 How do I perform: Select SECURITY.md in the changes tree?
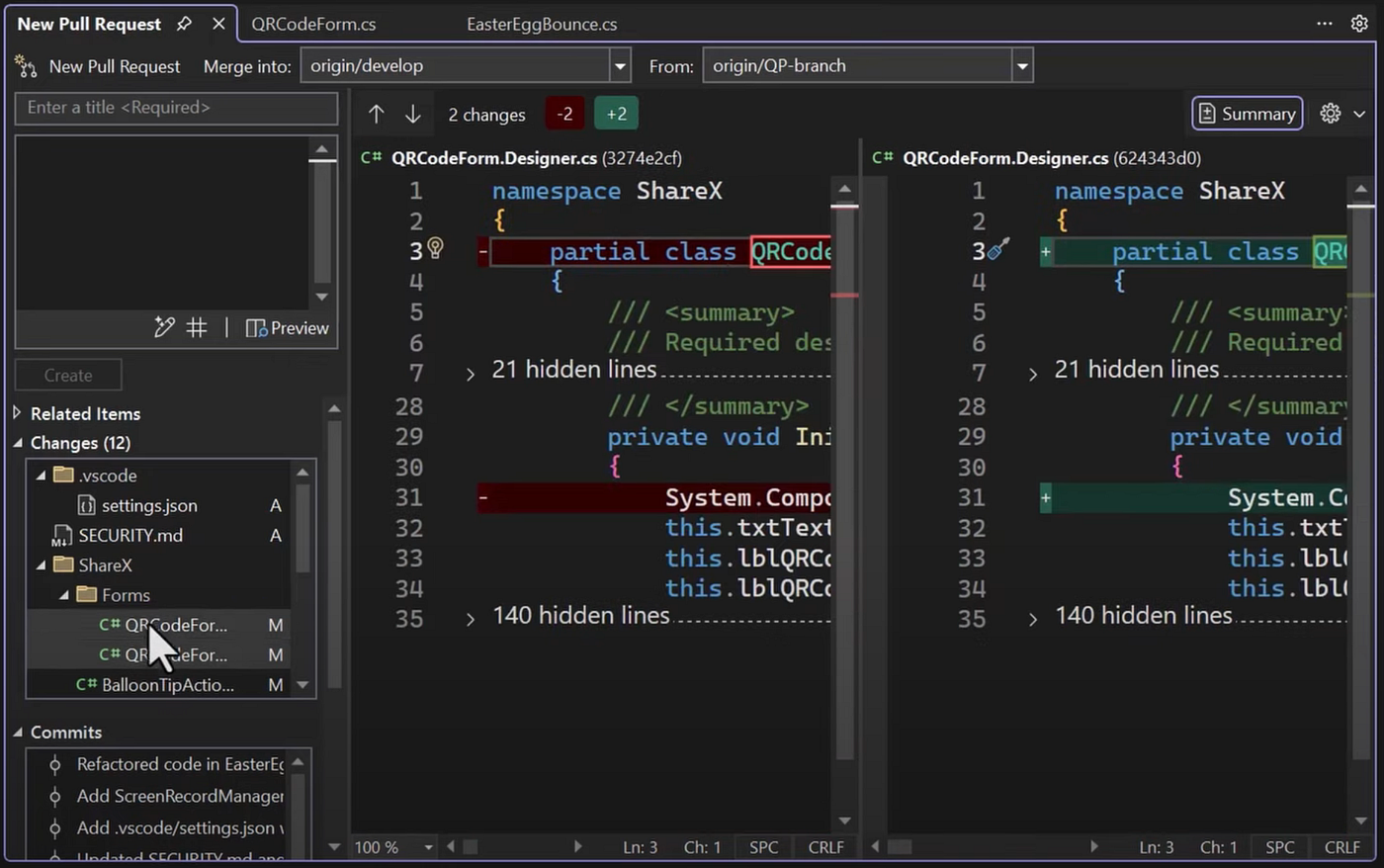pyautogui.click(x=130, y=535)
